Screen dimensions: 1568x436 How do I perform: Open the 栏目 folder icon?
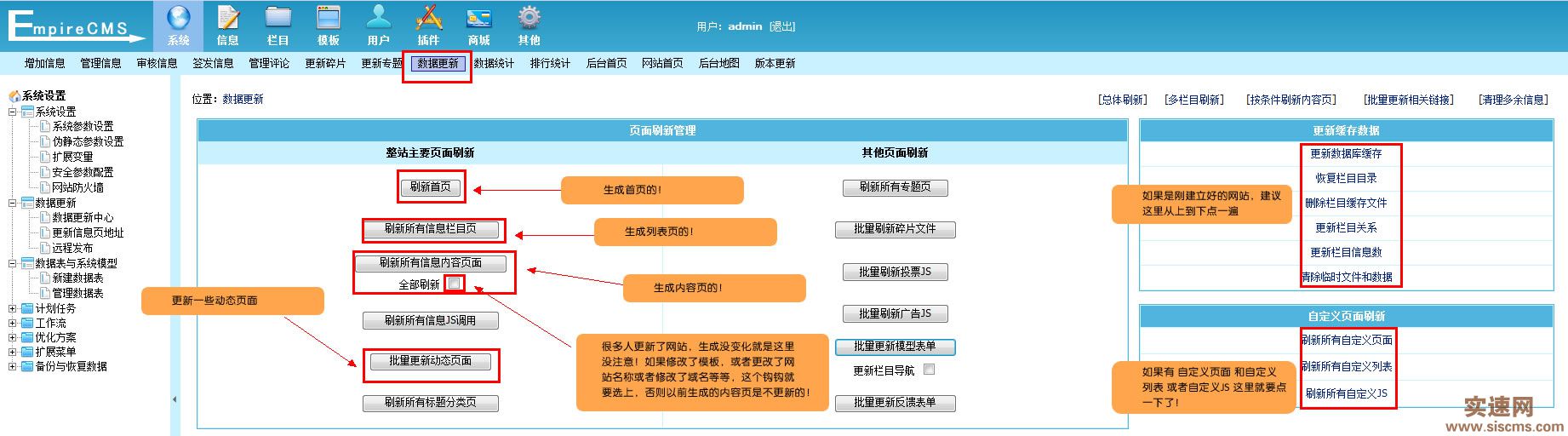coord(278,18)
